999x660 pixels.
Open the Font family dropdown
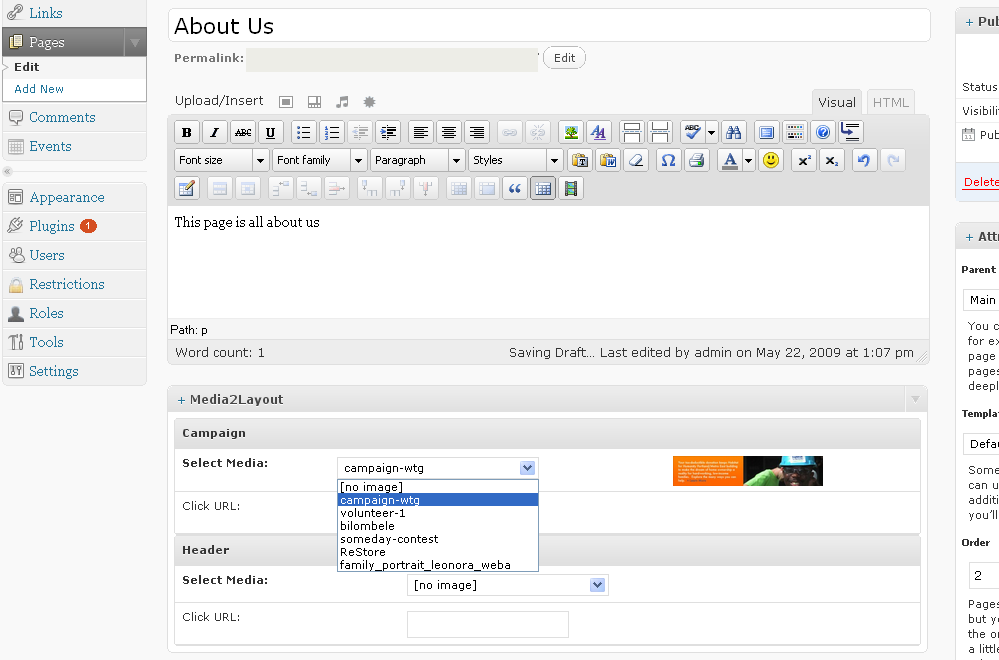pos(319,161)
